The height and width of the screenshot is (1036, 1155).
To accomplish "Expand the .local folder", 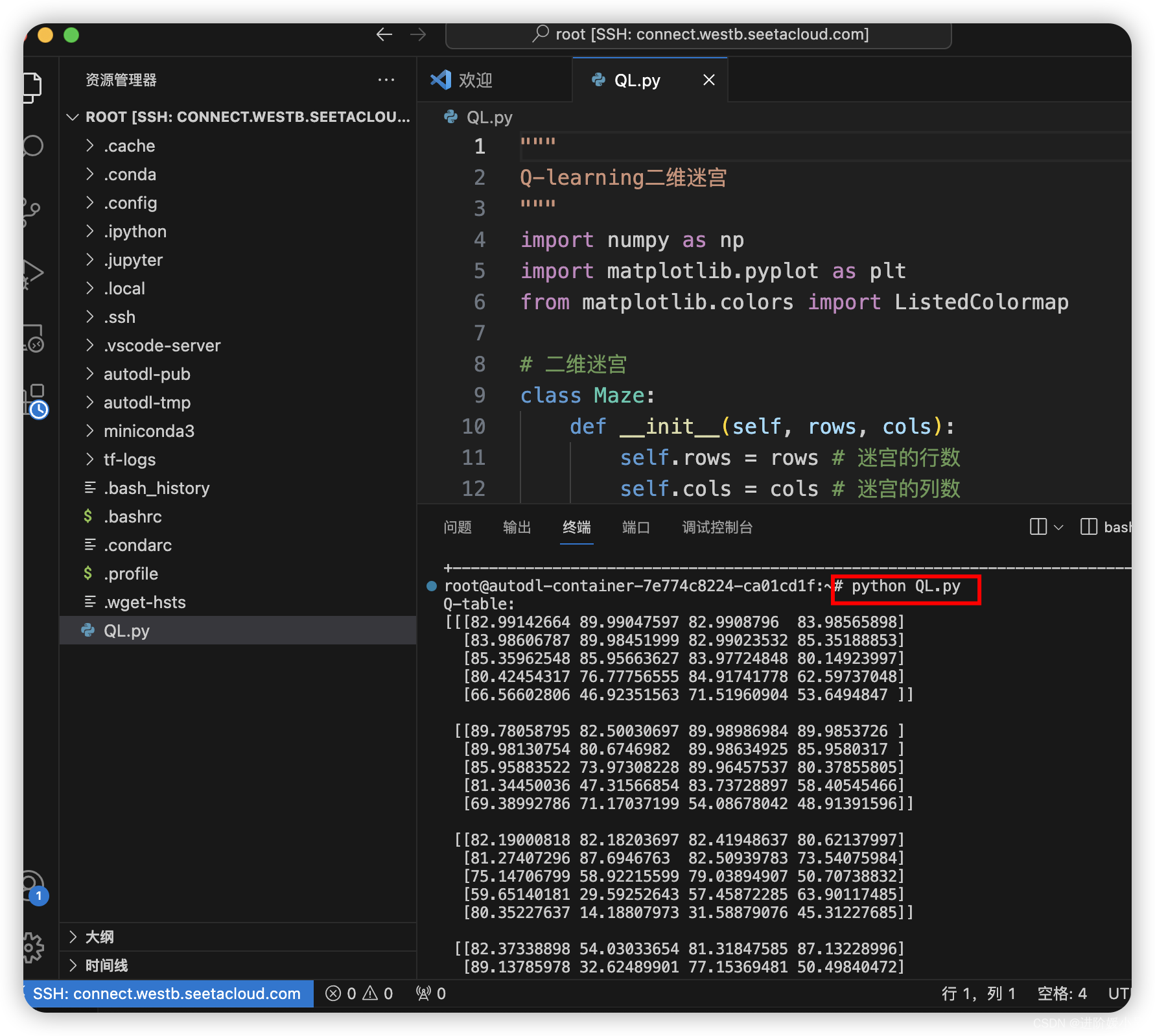I will [239, 288].
